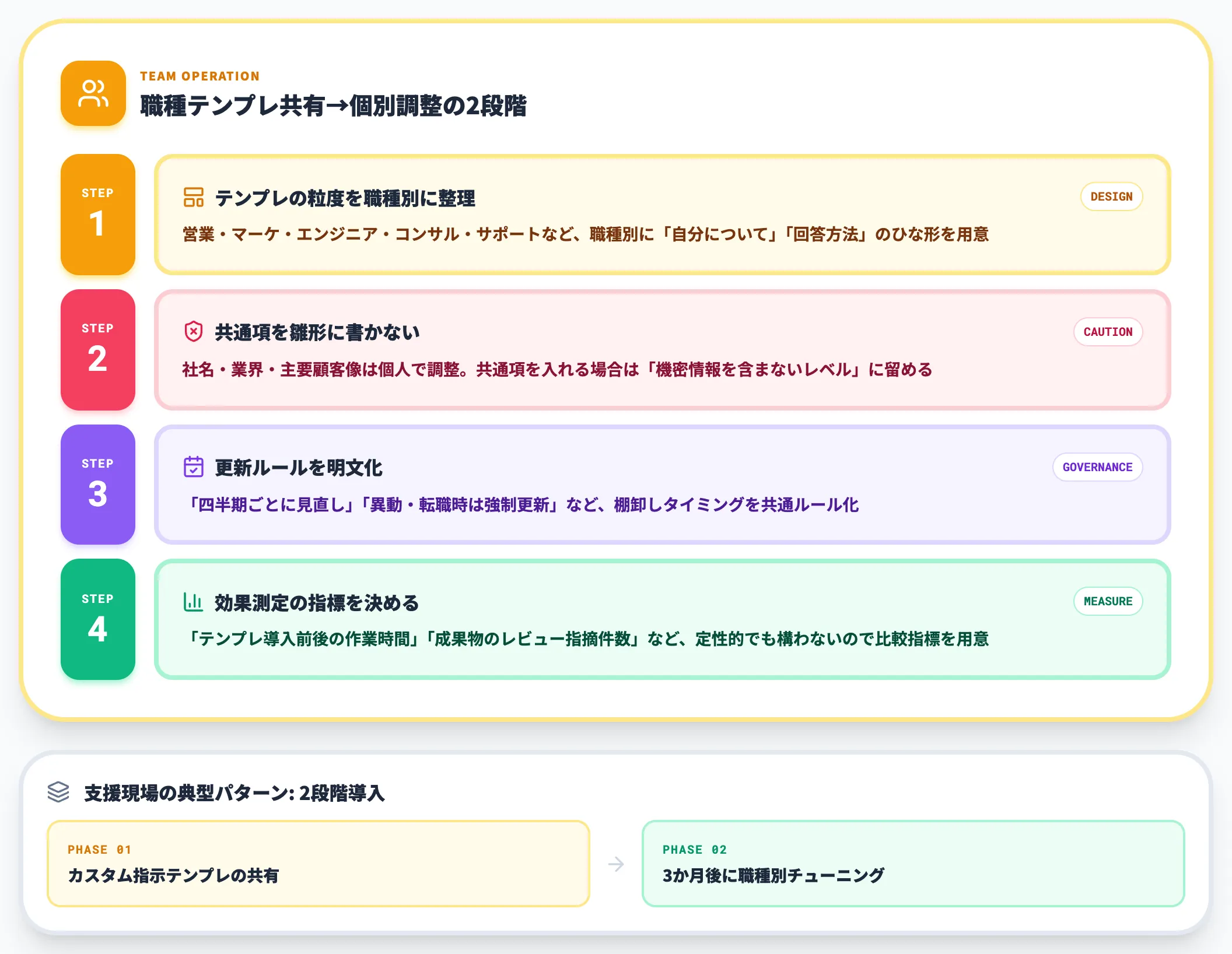Select the CAUTION badge
The image size is (1232, 954).
pyautogui.click(x=1108, y=332)
